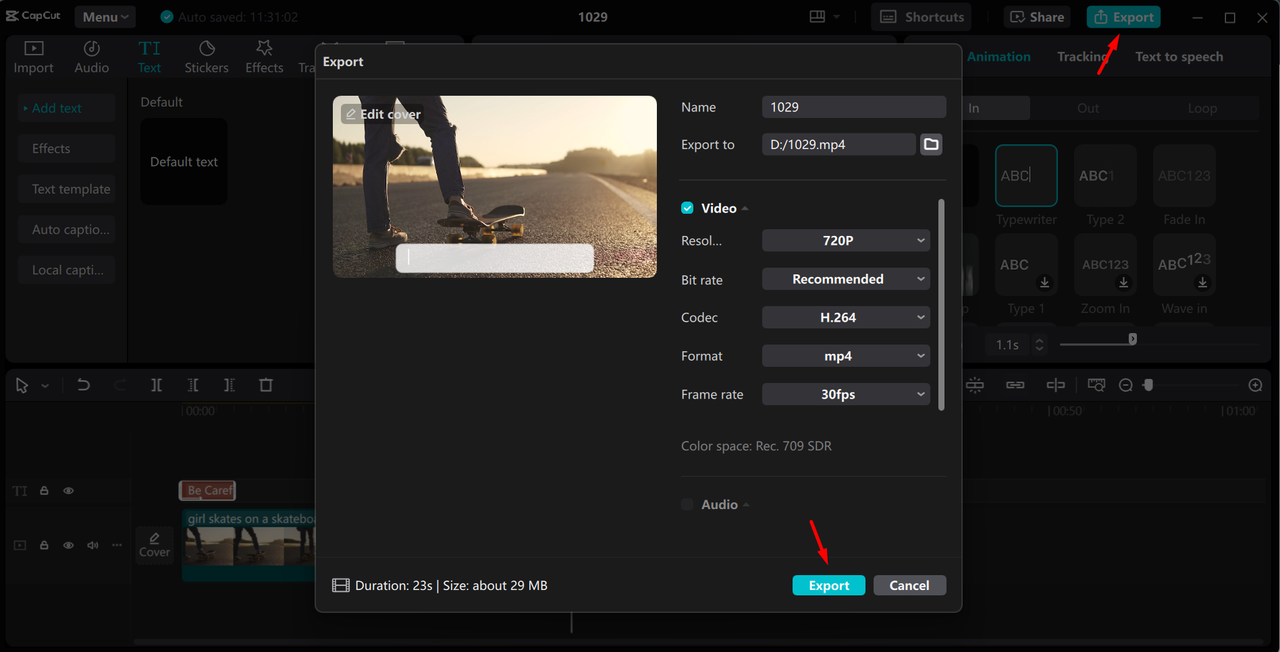Click the timeline zoom to fit icon

point(1096,385)
